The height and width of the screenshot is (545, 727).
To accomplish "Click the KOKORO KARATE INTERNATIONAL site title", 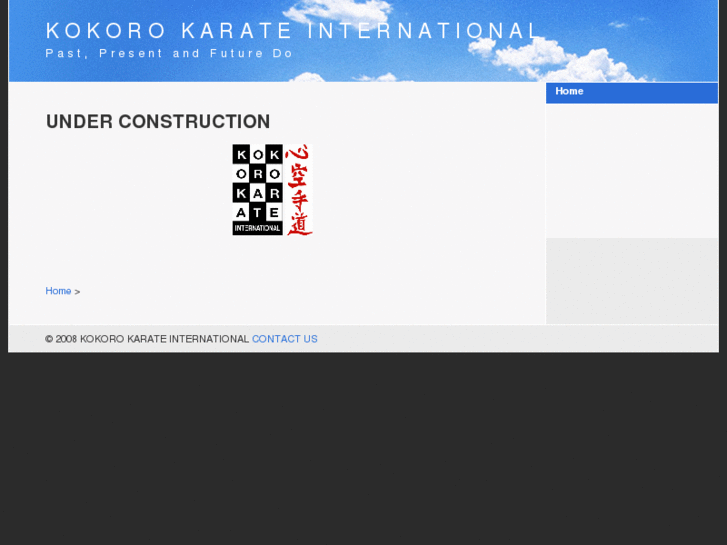I will pyautogui.click(x=293, y=31).
